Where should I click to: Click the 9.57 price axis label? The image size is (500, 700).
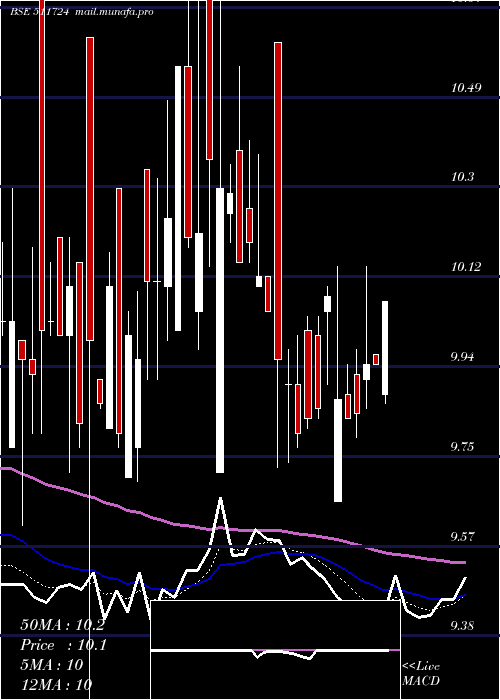464,537
